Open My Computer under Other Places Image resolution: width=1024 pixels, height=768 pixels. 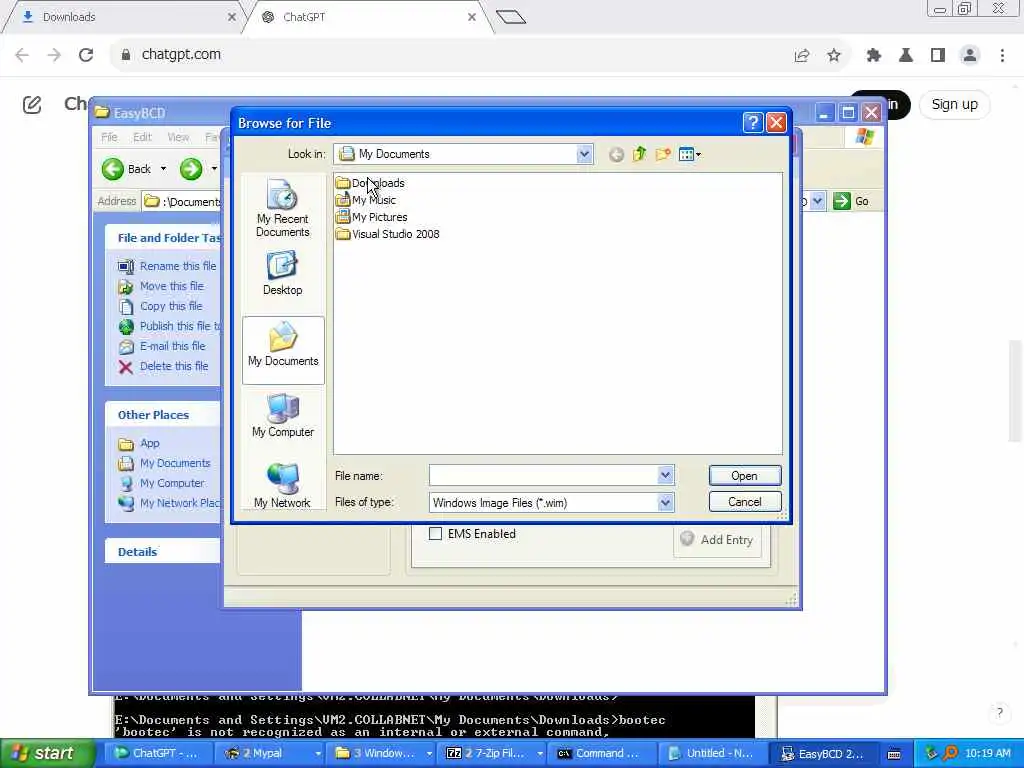161,483
